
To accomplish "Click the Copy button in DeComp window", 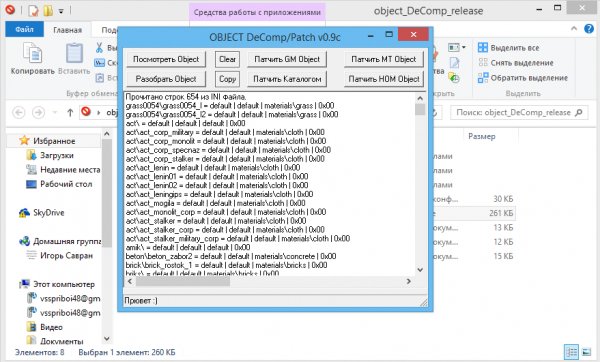I will (227, 79).
